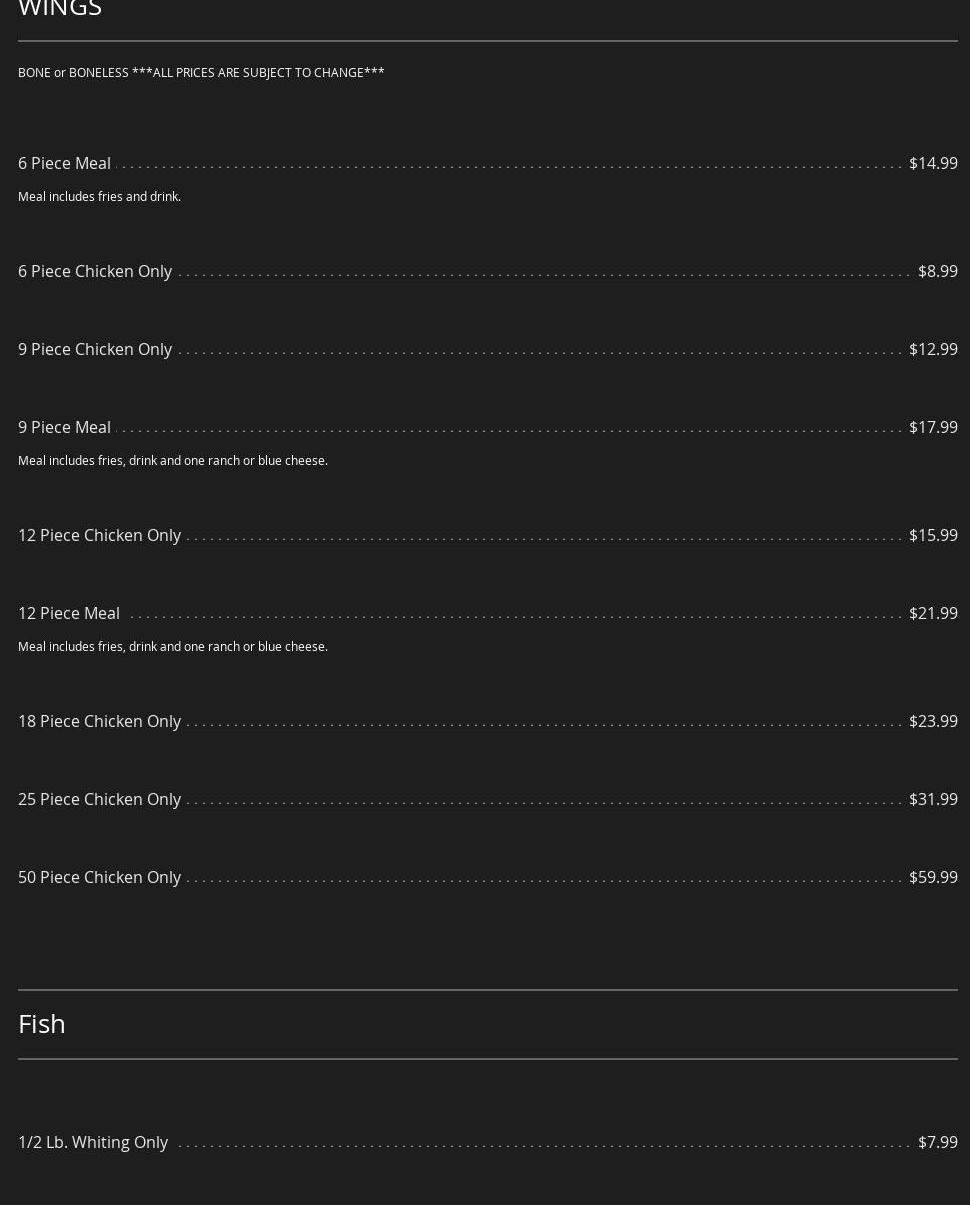Choose the 9 Piece Meal item
This screenshot has height=1205, width=970.
click(x=64, y=427)
